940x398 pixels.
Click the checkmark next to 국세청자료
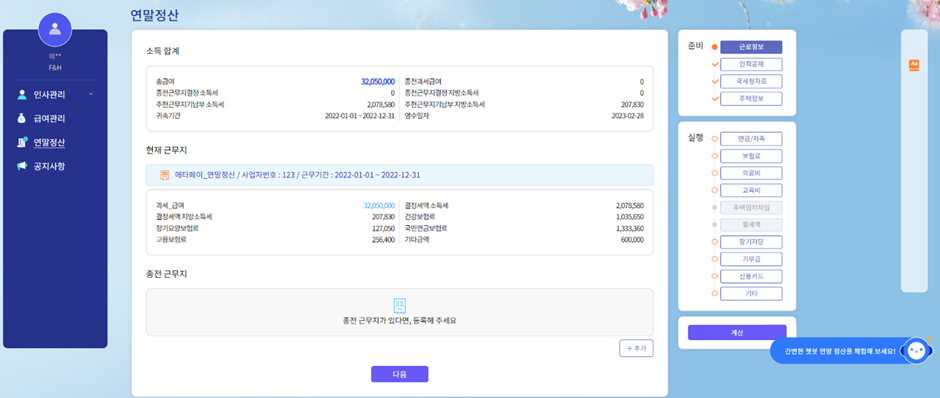coord(714,81)
